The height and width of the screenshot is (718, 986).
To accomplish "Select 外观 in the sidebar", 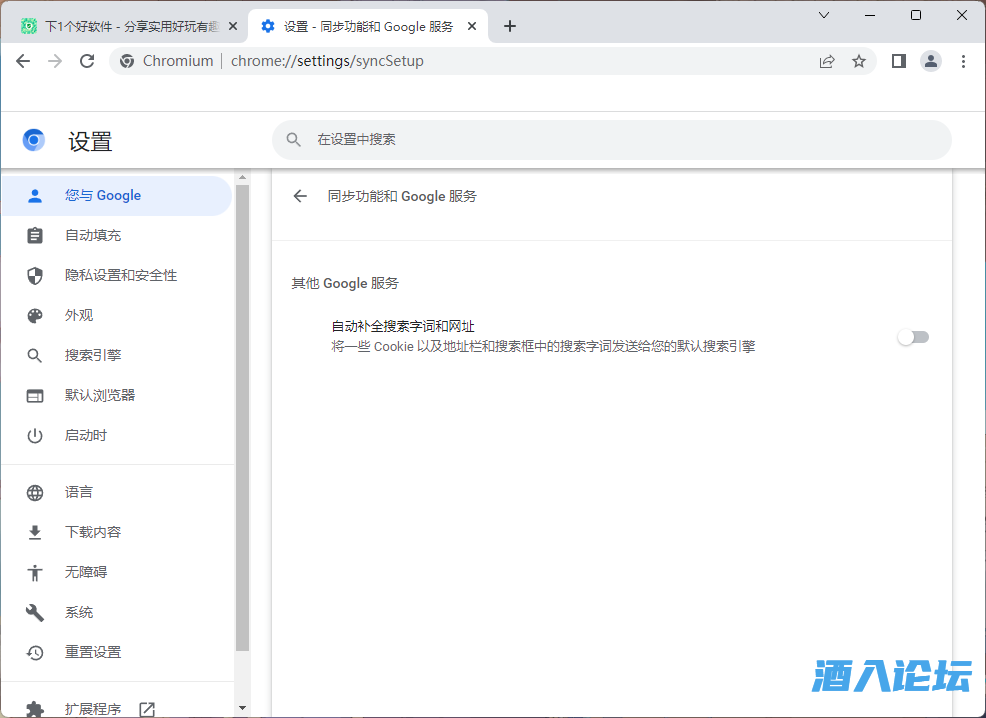I will click(x=79, y=315).
